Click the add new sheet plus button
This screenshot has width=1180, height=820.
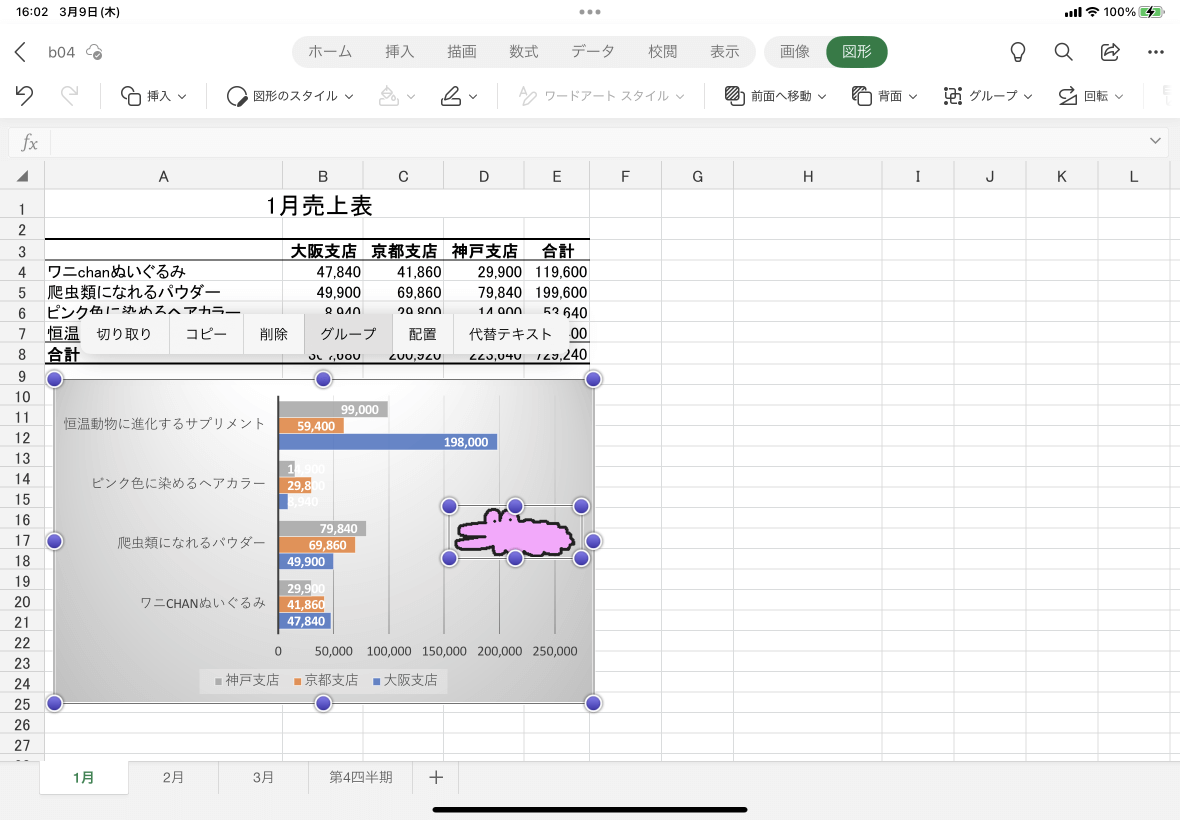[435, 776]
